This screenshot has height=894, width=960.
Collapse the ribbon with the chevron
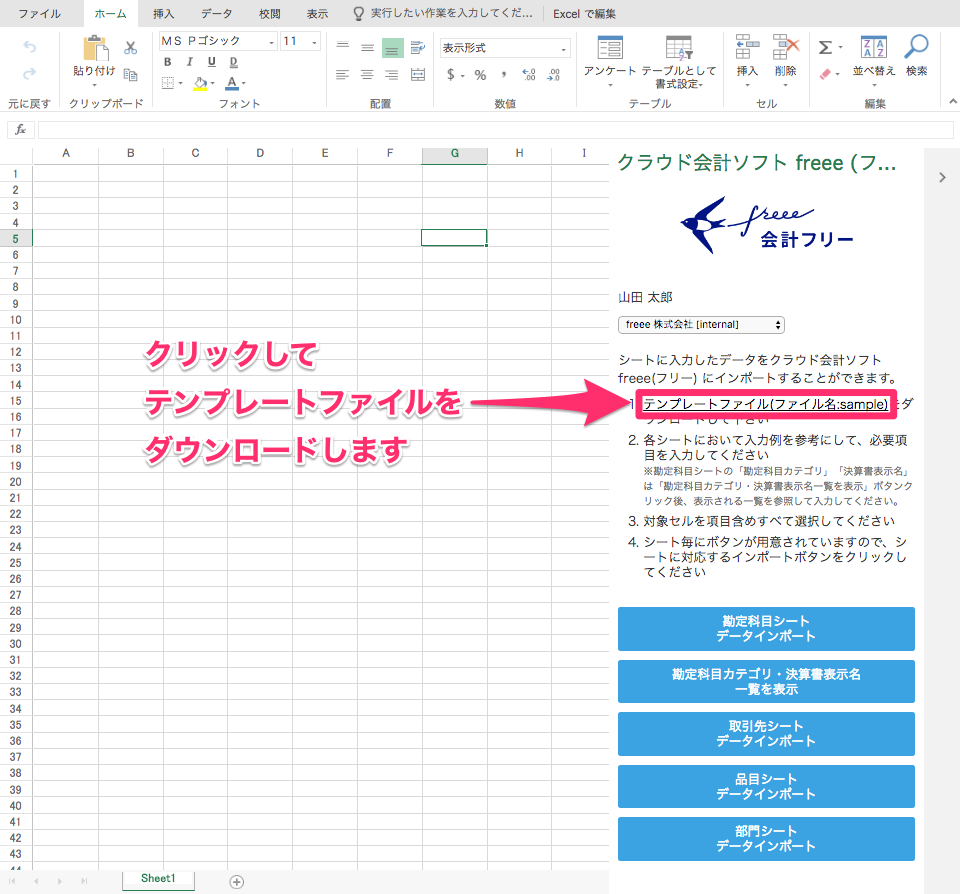click(952, 102)
